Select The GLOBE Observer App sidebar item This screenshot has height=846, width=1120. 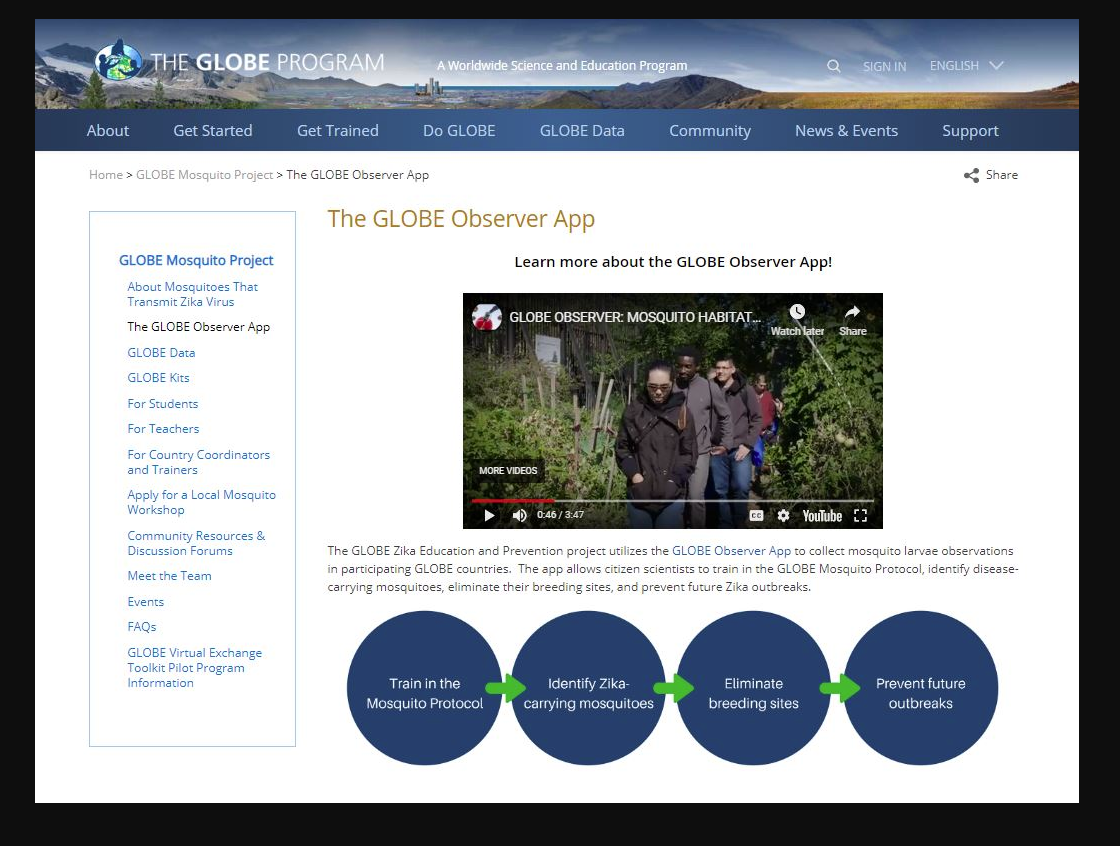(199, 327)
